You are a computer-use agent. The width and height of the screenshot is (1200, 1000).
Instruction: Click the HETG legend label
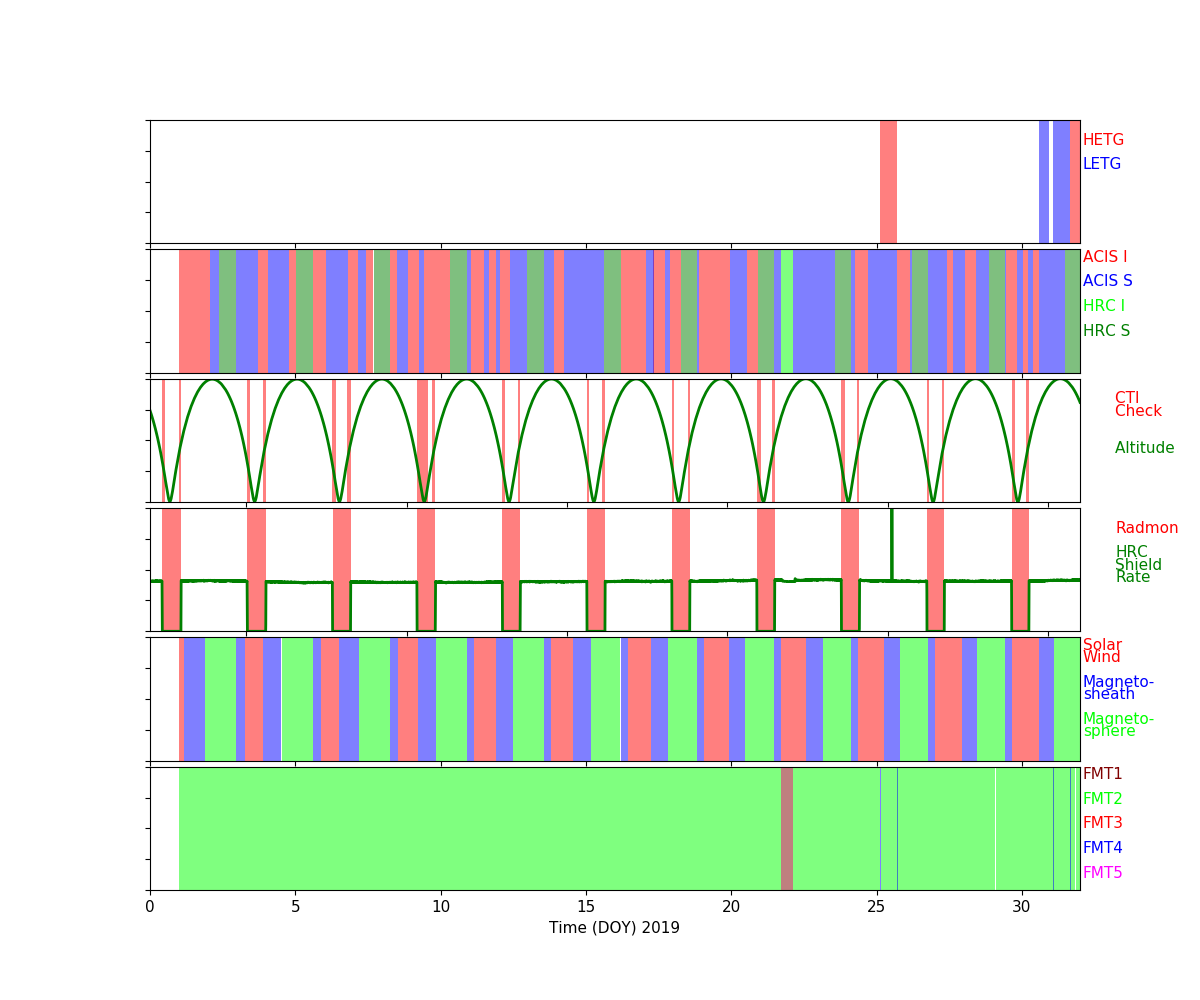point(1103,140)
